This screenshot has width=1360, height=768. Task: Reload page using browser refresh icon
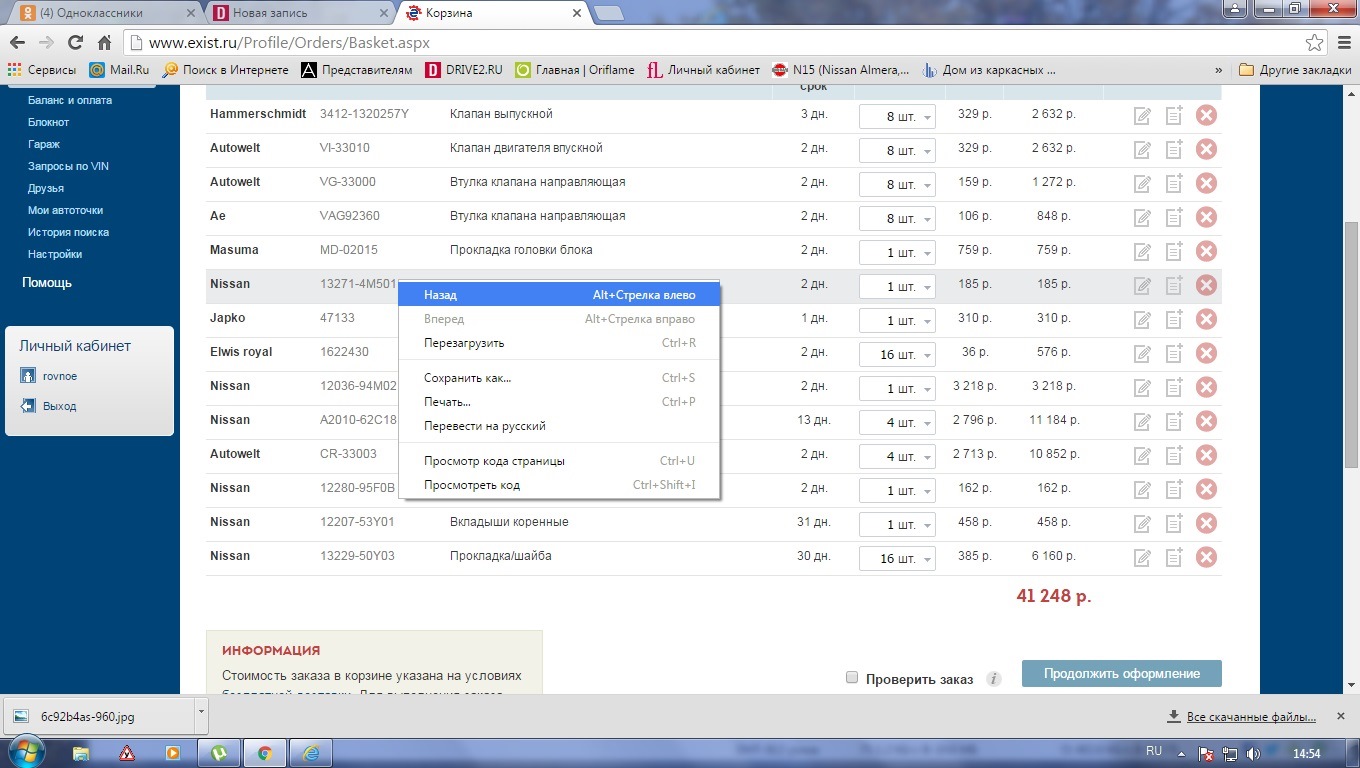75,43
